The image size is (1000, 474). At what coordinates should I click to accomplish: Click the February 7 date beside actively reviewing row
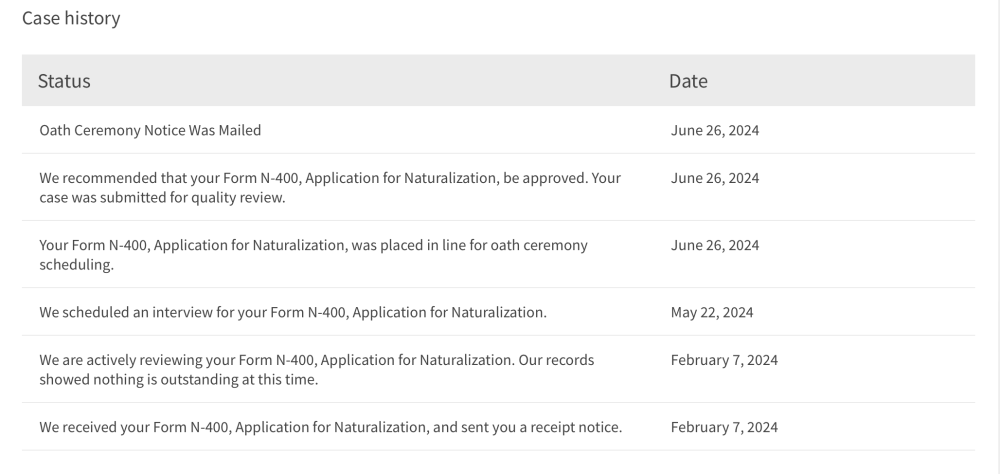click(x=724, y=360)
